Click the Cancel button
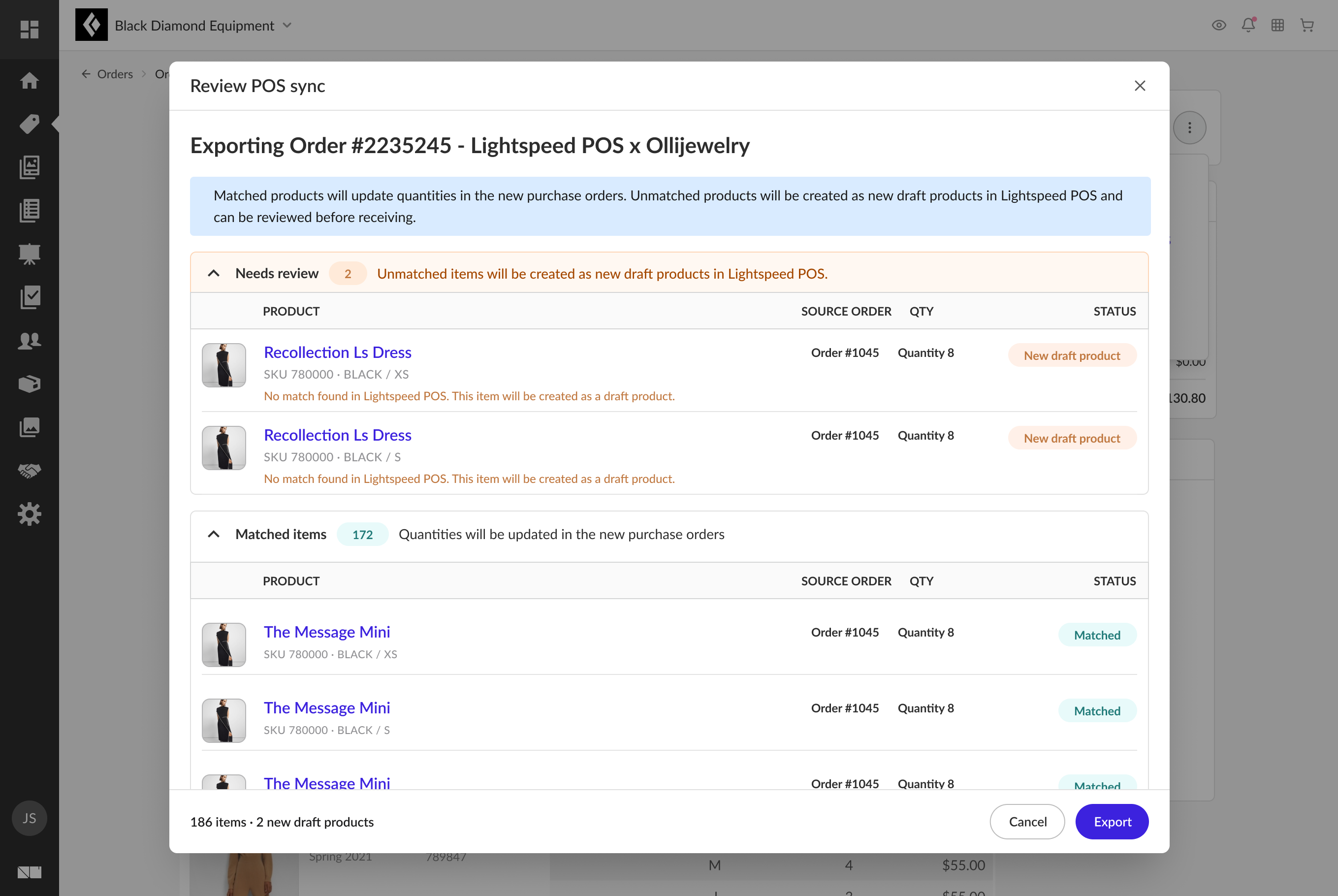This screenshot has height=896, width=1338. [1027, 821]
